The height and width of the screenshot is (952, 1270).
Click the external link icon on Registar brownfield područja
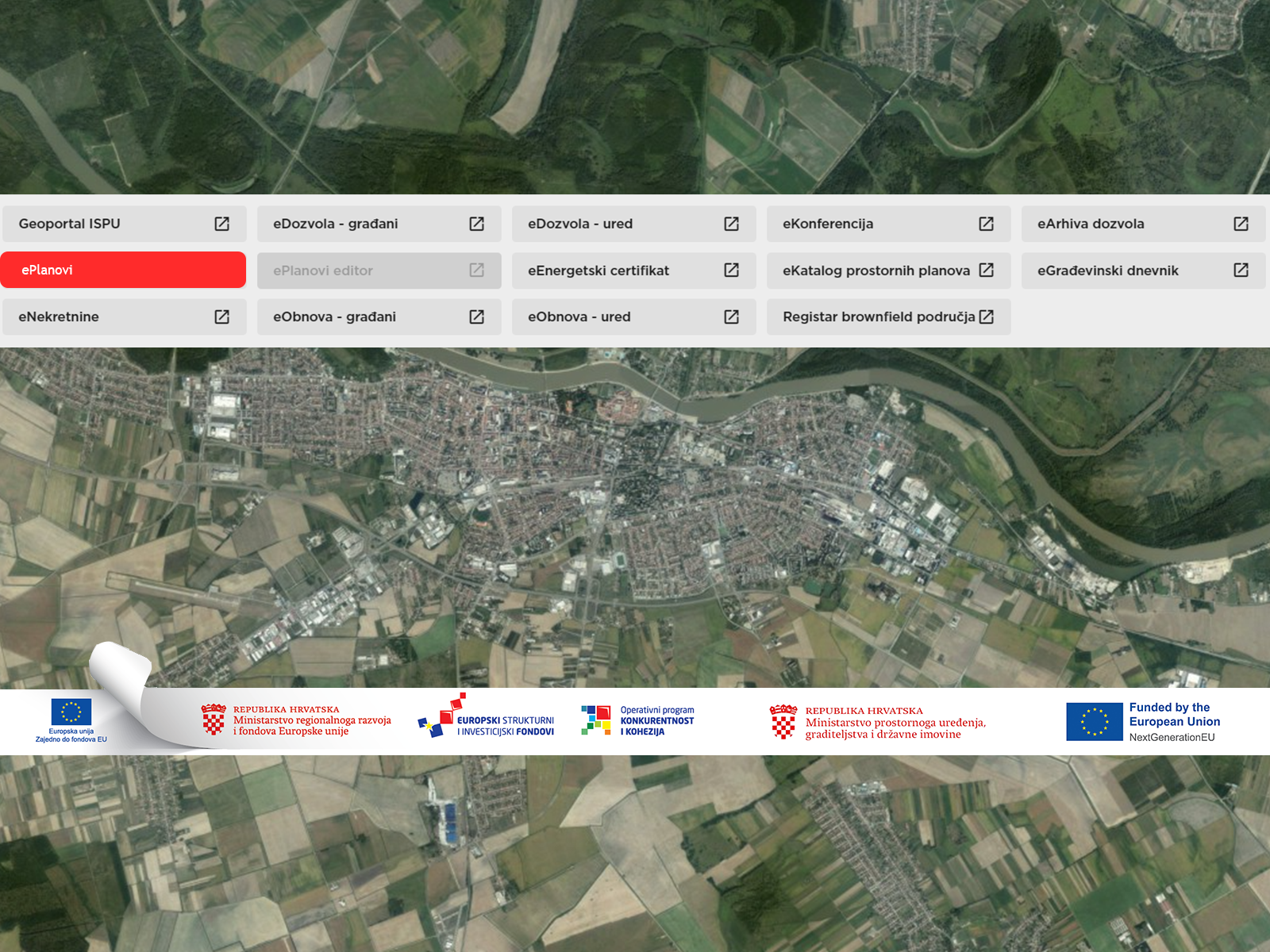(x=987, y=317)
